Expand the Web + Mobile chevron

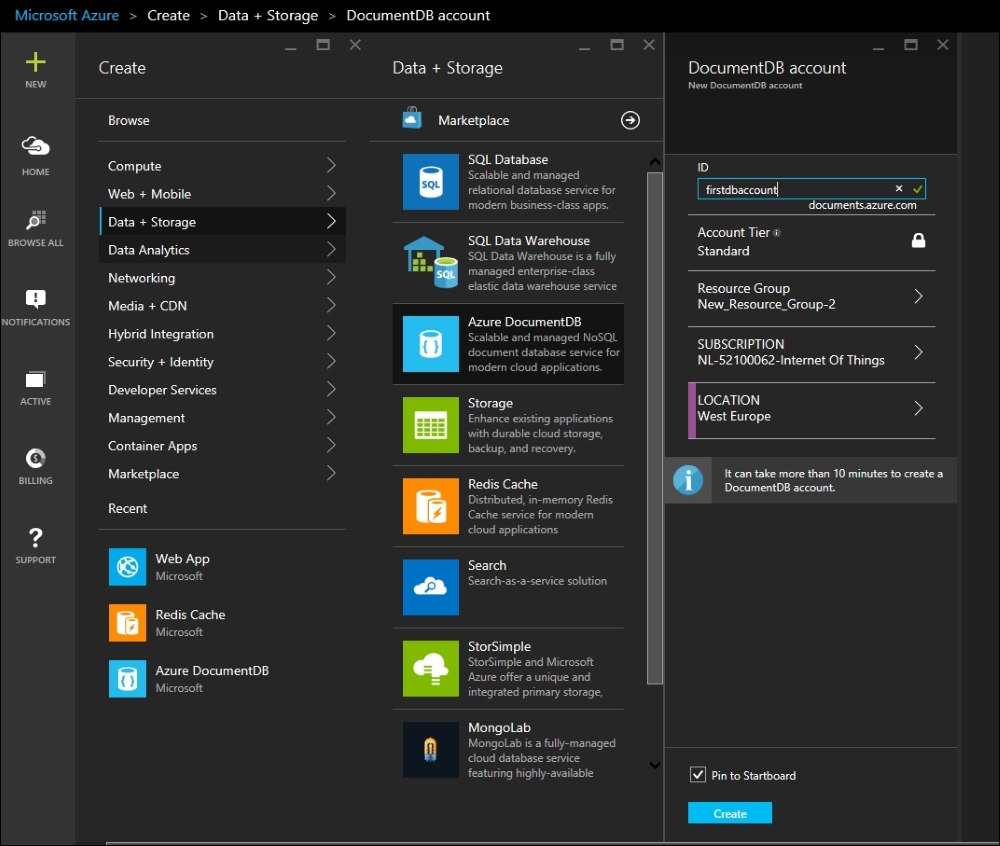pos(331,193)
